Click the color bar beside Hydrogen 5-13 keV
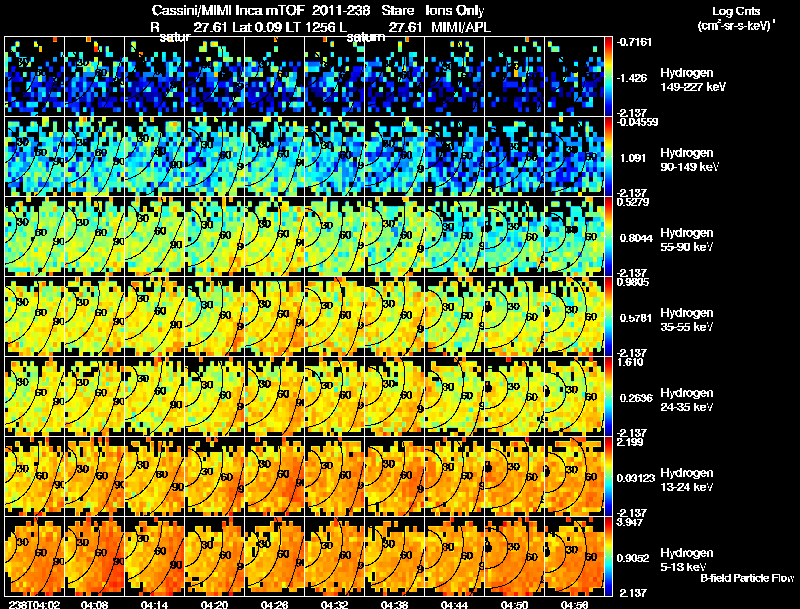Viewport: 800px width, 609px height. (x=608, y=557)
